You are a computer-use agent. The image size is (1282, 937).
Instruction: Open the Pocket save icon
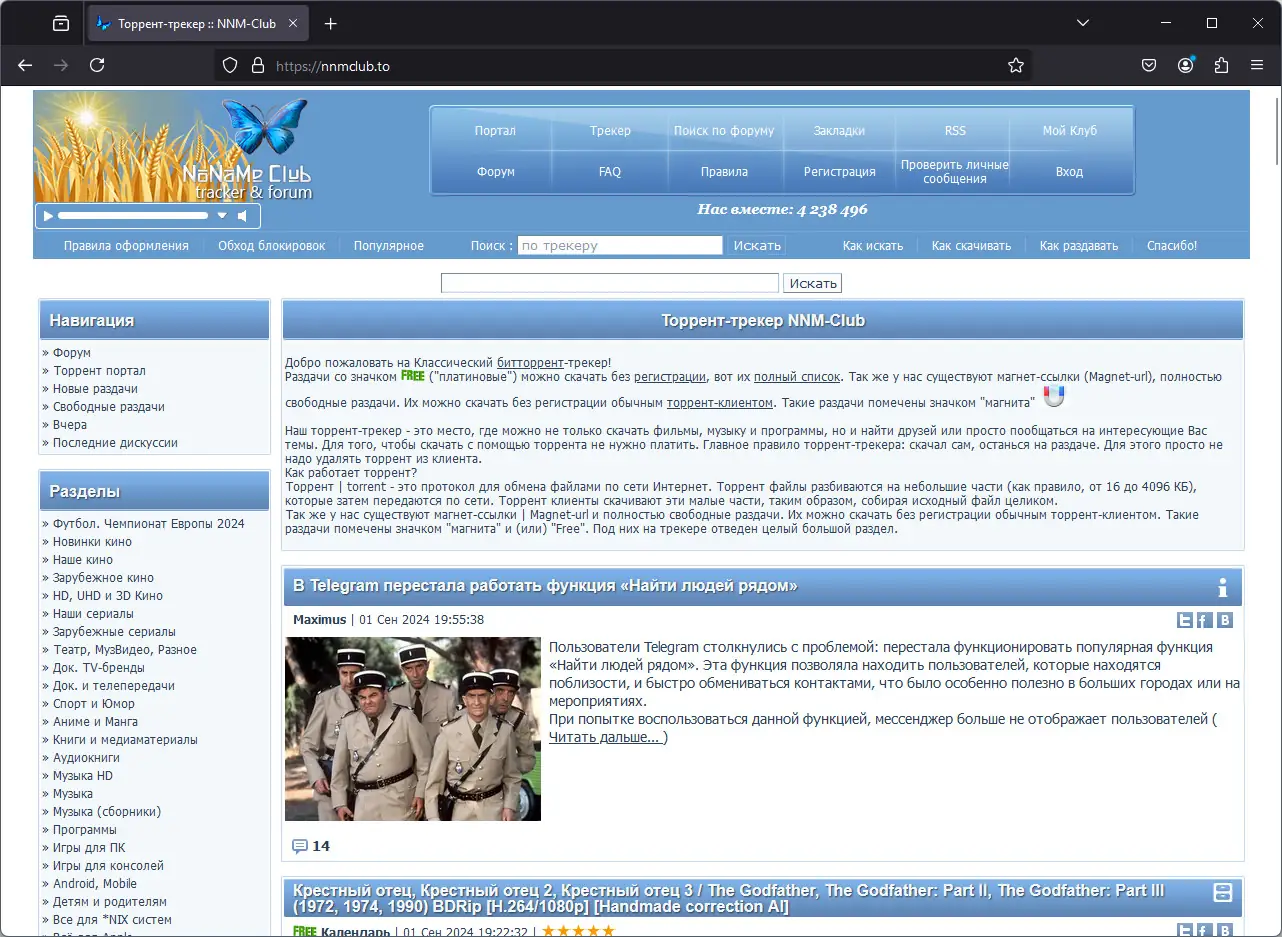1149,65
